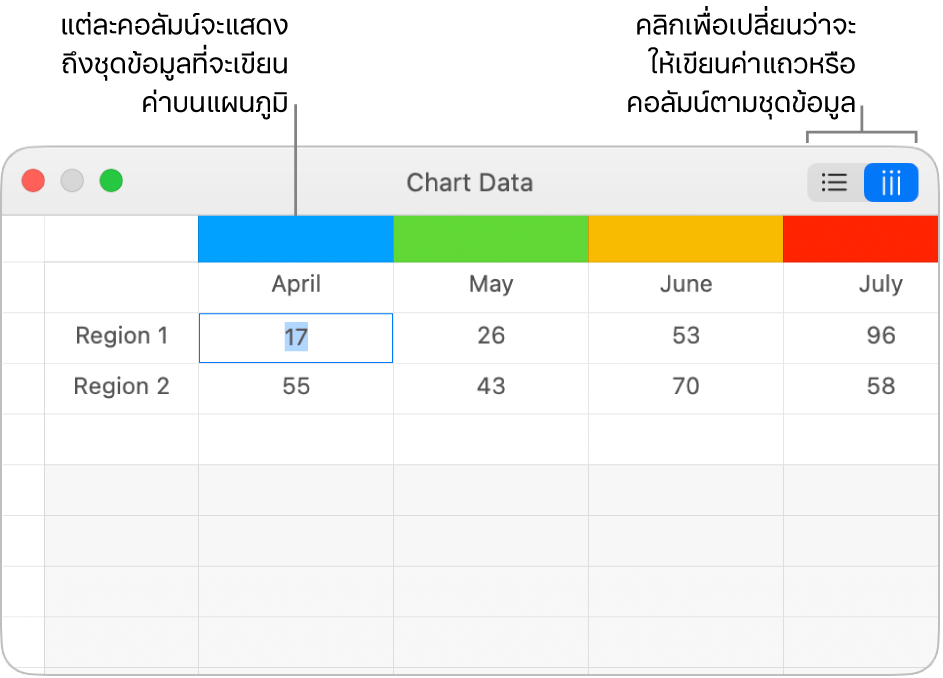943x678 pixels.
Task: Close the Chart Data window
Action: [x=34, y=181]
